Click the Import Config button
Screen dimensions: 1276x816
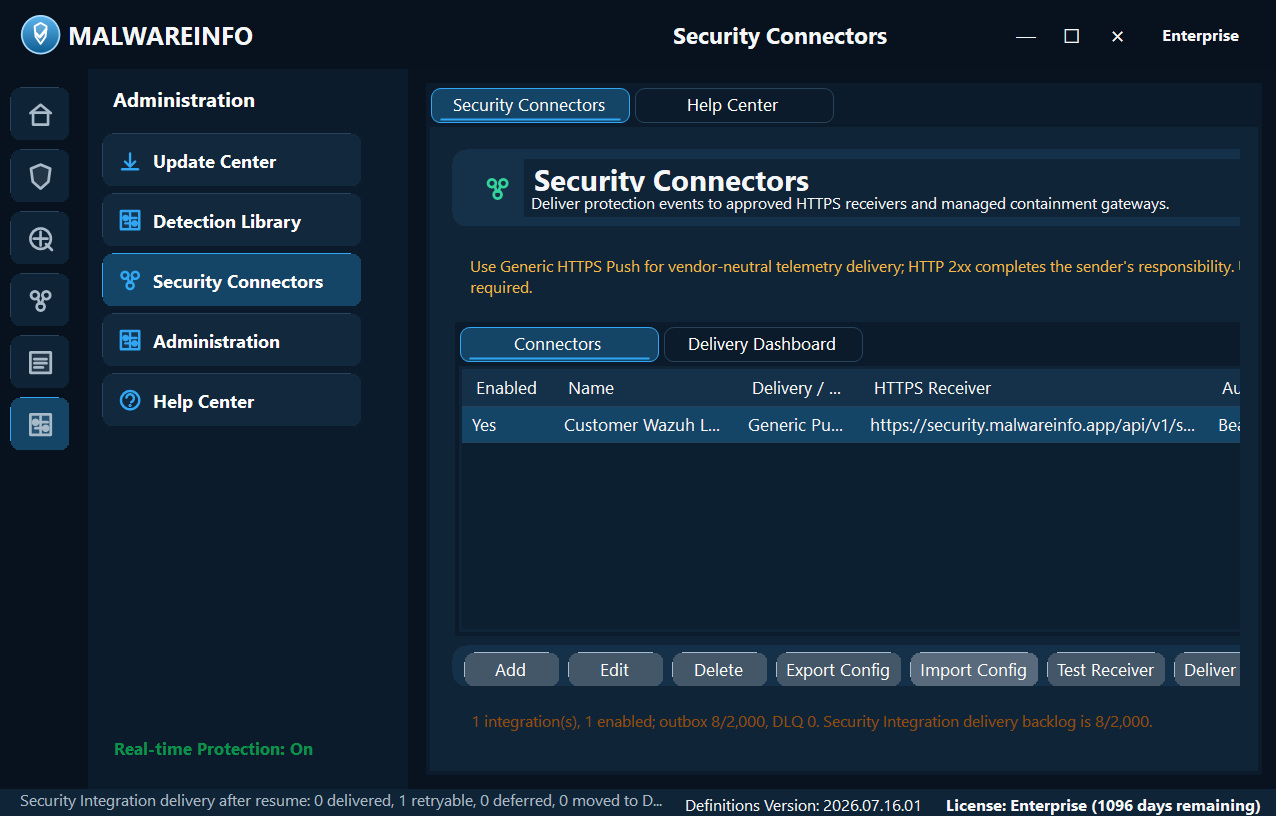coord(973,670)
